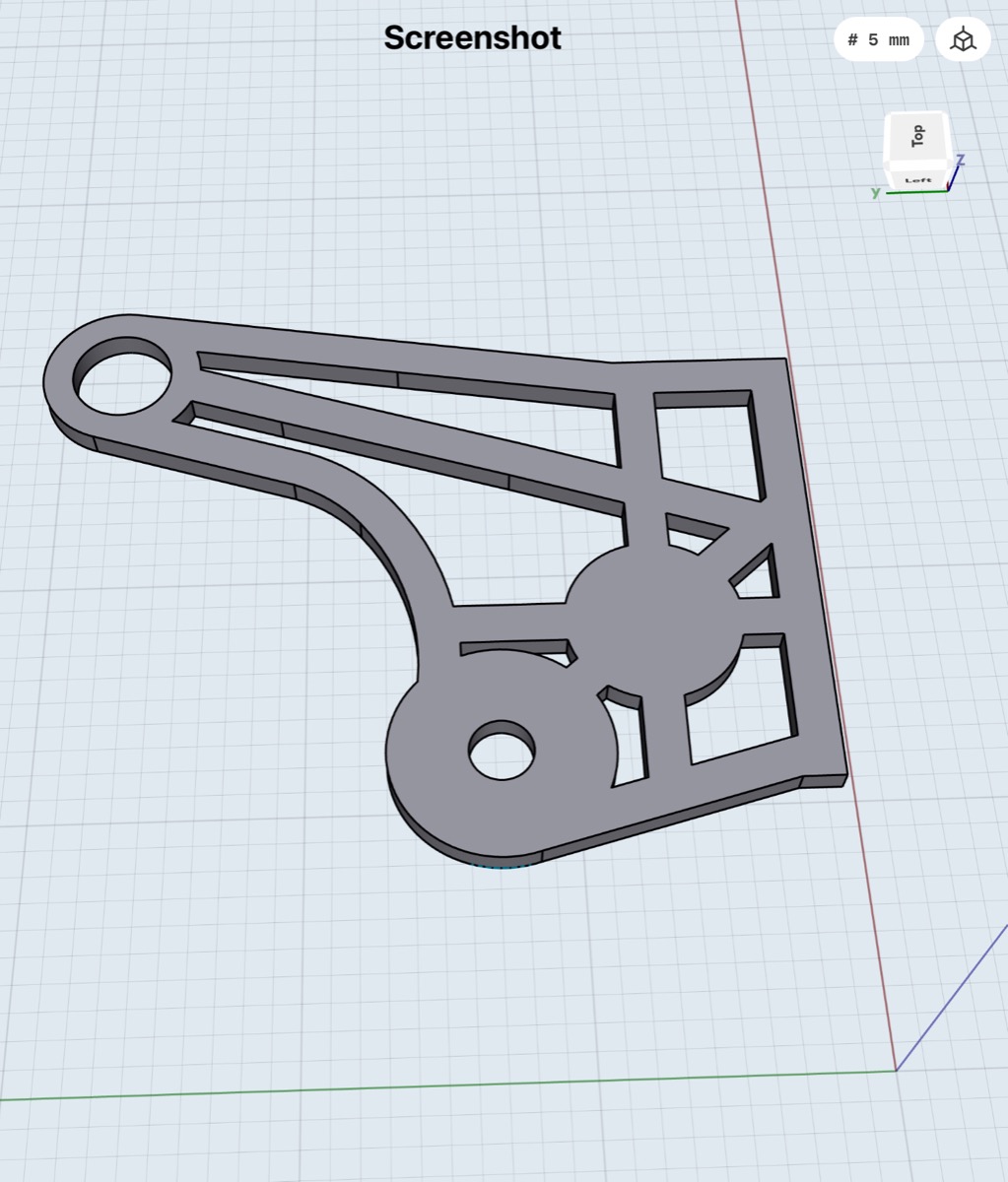Select the large circular hole at the bracket's tip
The width and height of the screenshot is (1008, 1182).
click(x=122, y=376)
